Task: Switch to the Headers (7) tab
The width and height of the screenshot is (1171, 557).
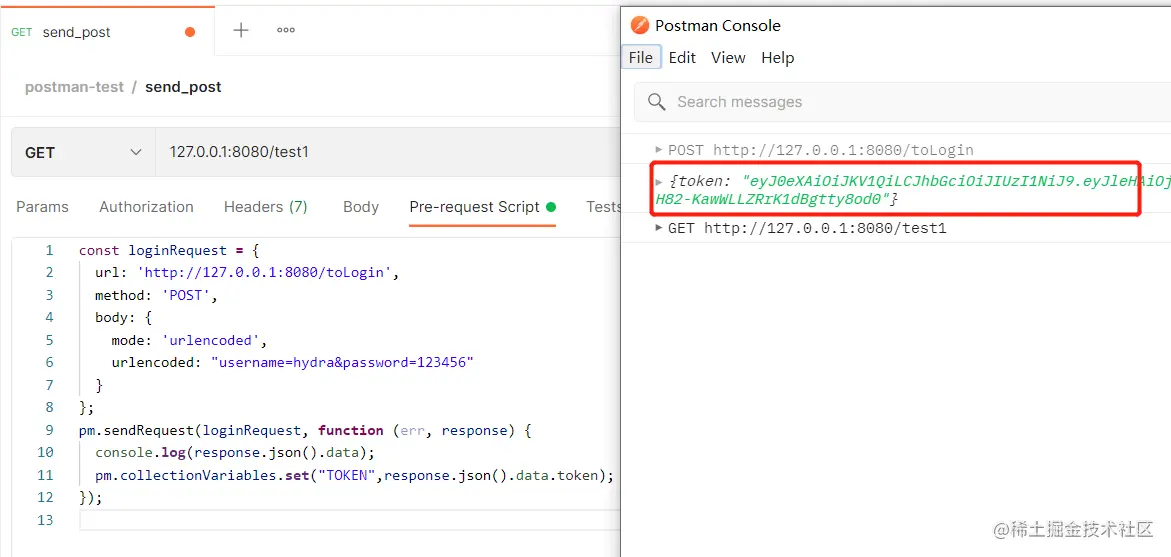Action: [266, 207]
